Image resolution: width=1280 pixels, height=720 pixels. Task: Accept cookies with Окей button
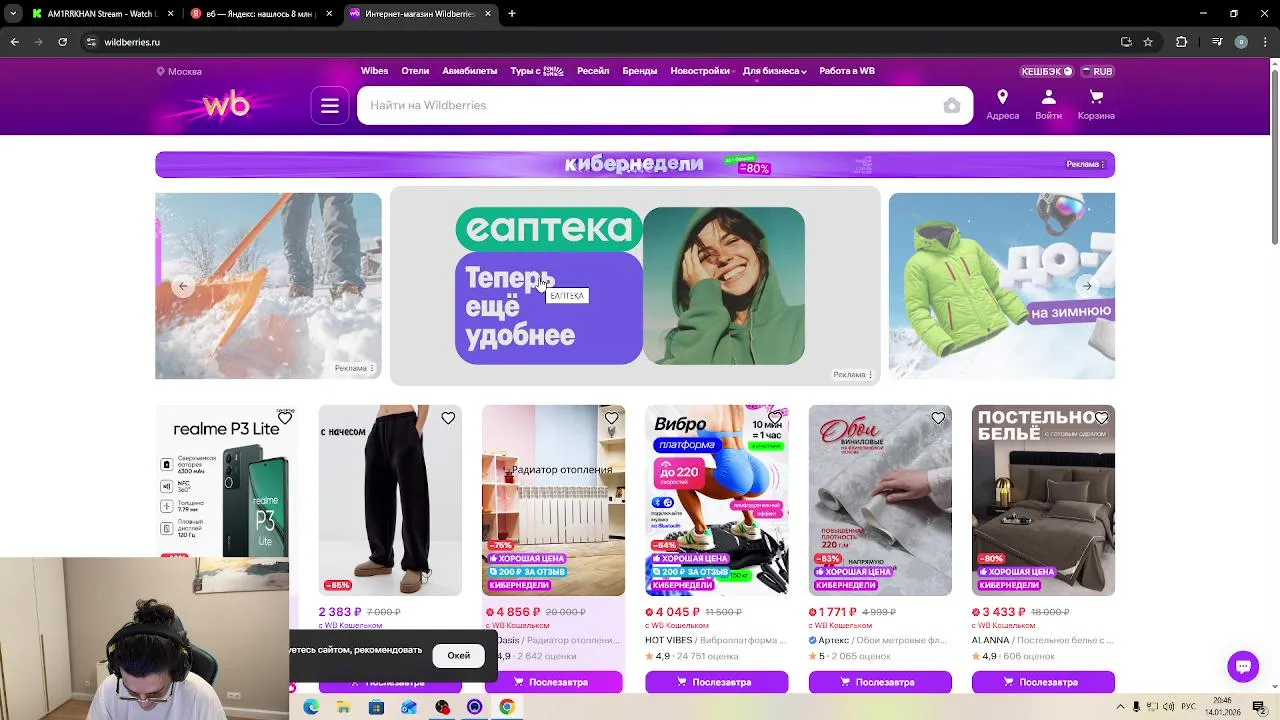click(x=459, y=655)
